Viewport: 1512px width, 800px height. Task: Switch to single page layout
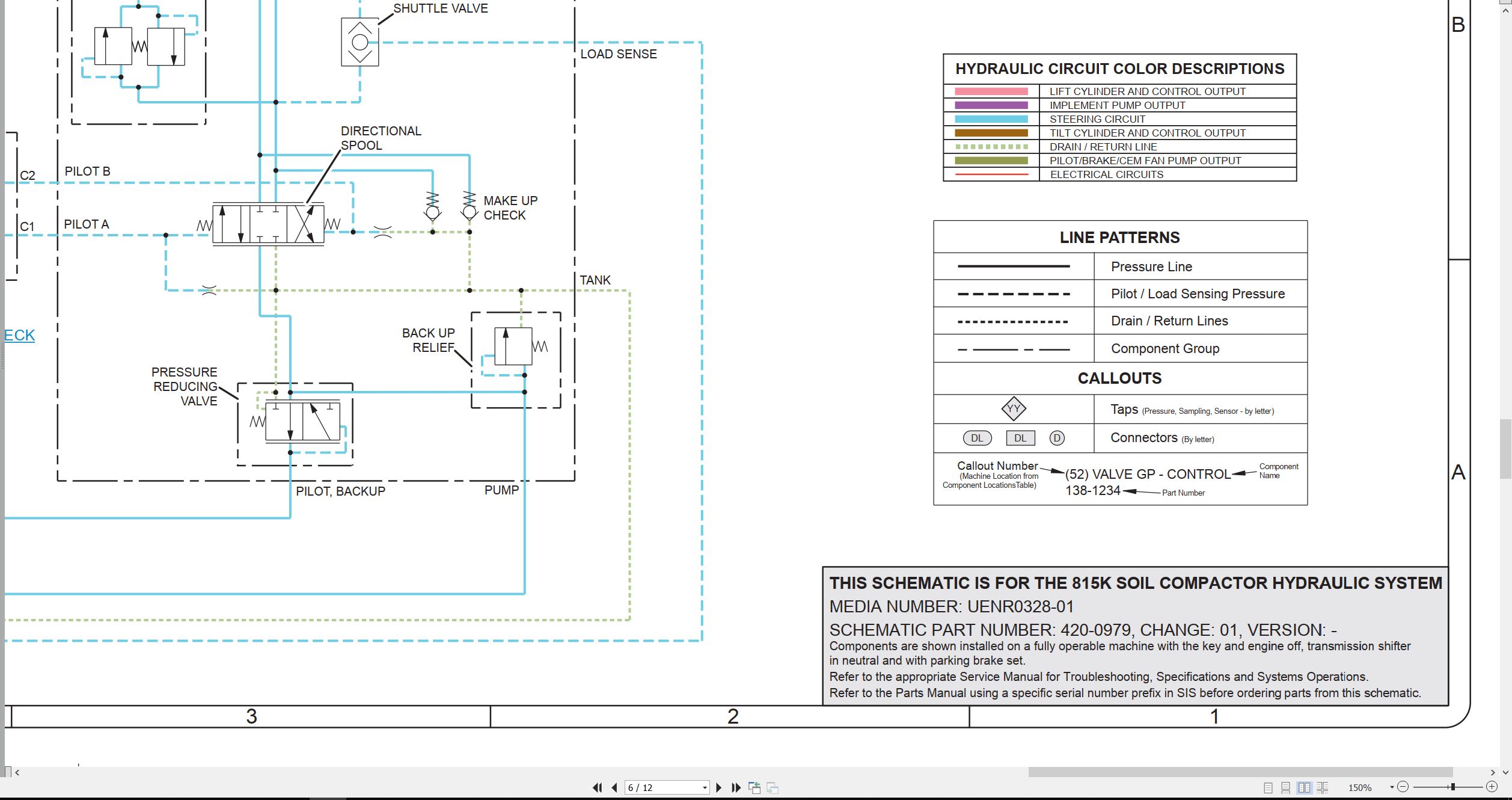point(1268,787)
